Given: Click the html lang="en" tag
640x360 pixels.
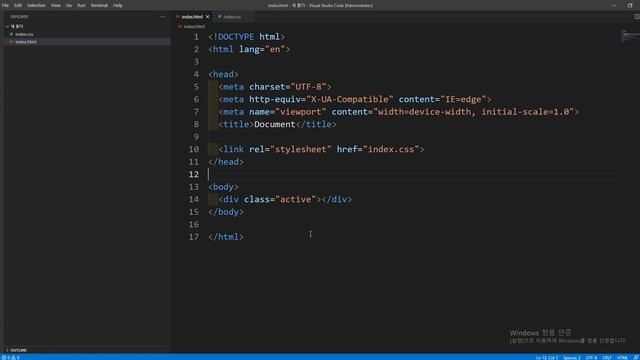Looking at the screenshot, I should coord(249,49).
